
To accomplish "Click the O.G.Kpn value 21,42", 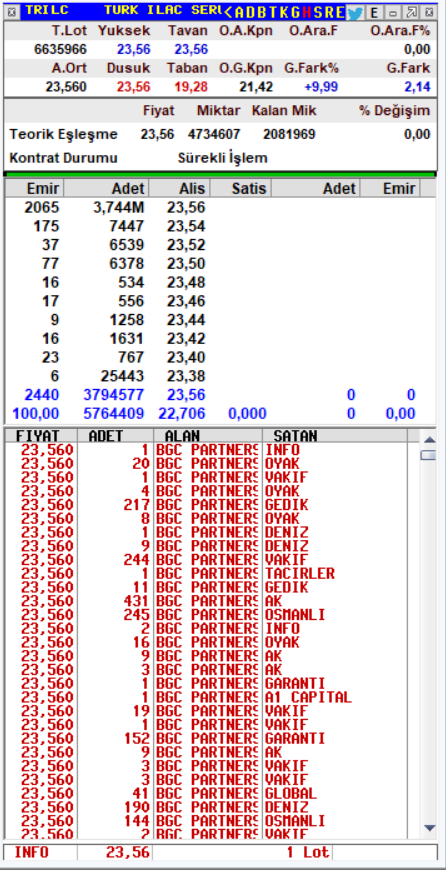I will pyautogui.click(x=256, y=87).
